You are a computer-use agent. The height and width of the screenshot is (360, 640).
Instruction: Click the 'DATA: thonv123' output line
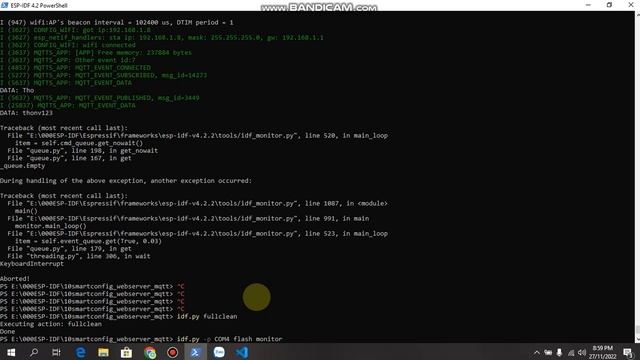click(27, 113)
